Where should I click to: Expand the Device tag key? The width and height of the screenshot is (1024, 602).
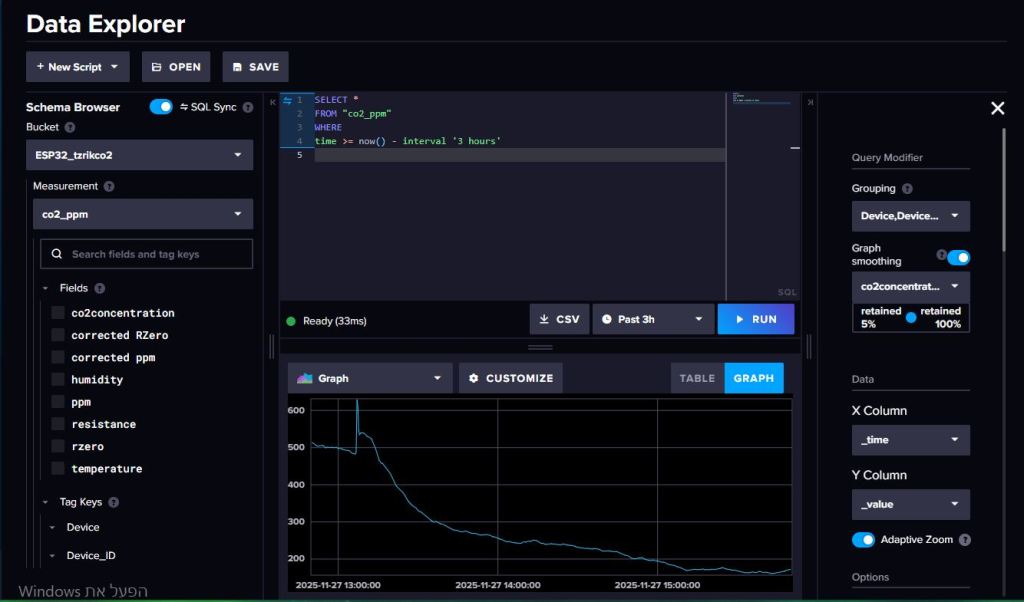52,528
